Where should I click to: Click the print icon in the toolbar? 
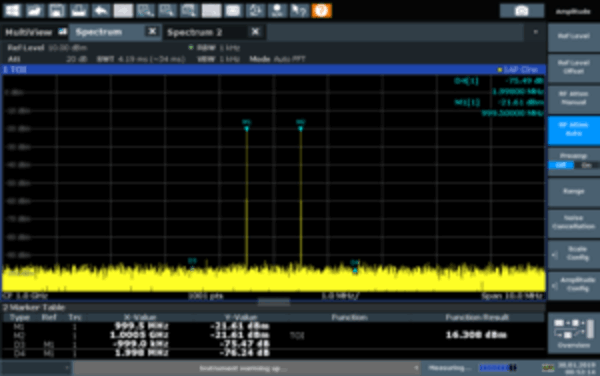pyautogui.click(x=79, y=10)
